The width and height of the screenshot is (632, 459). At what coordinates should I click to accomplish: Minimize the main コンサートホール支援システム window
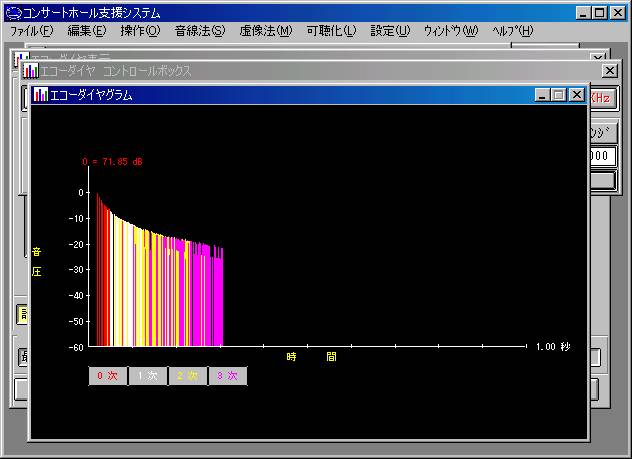pos(583,13)
